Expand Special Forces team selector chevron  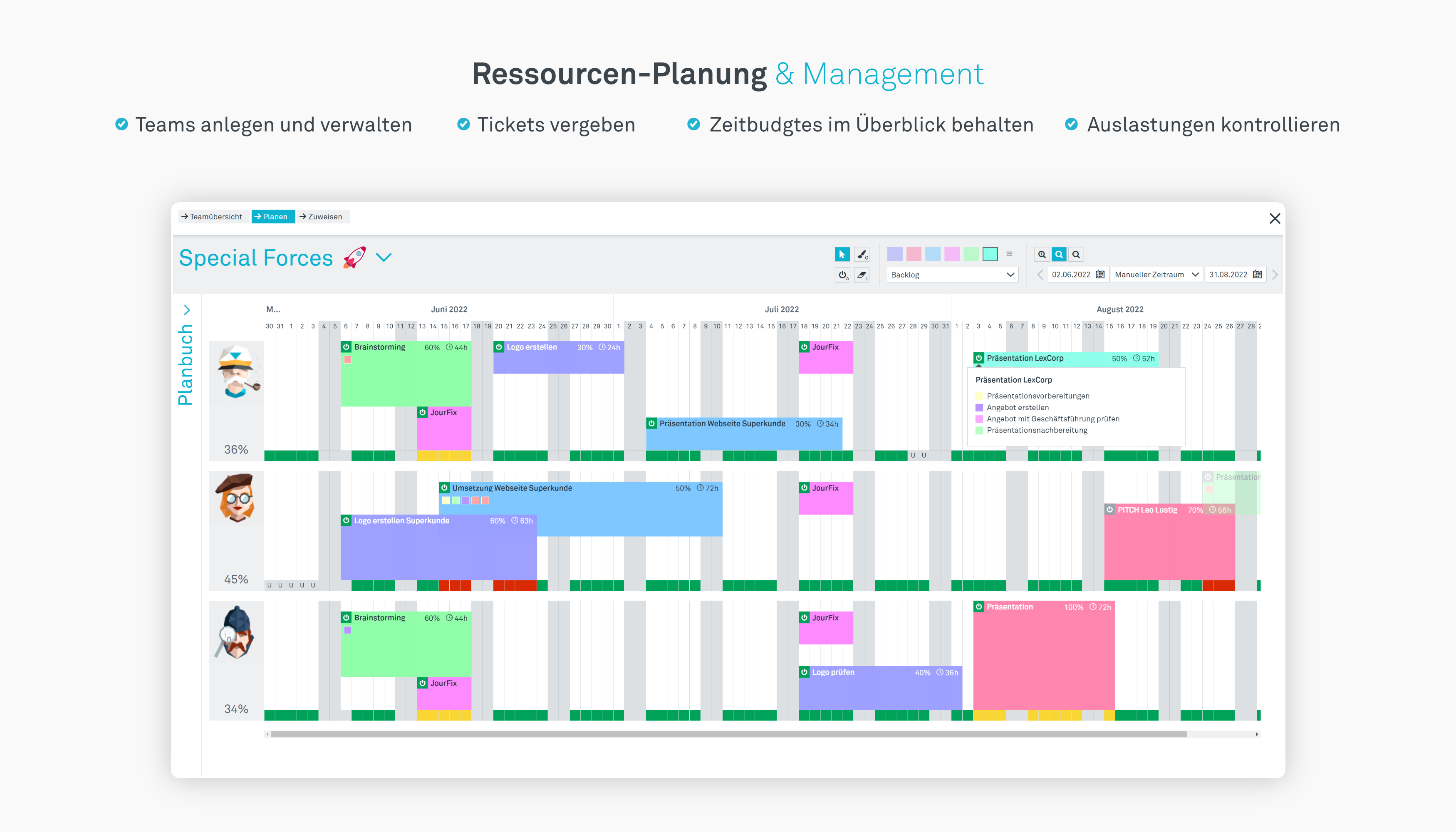[x=384, y=258]
